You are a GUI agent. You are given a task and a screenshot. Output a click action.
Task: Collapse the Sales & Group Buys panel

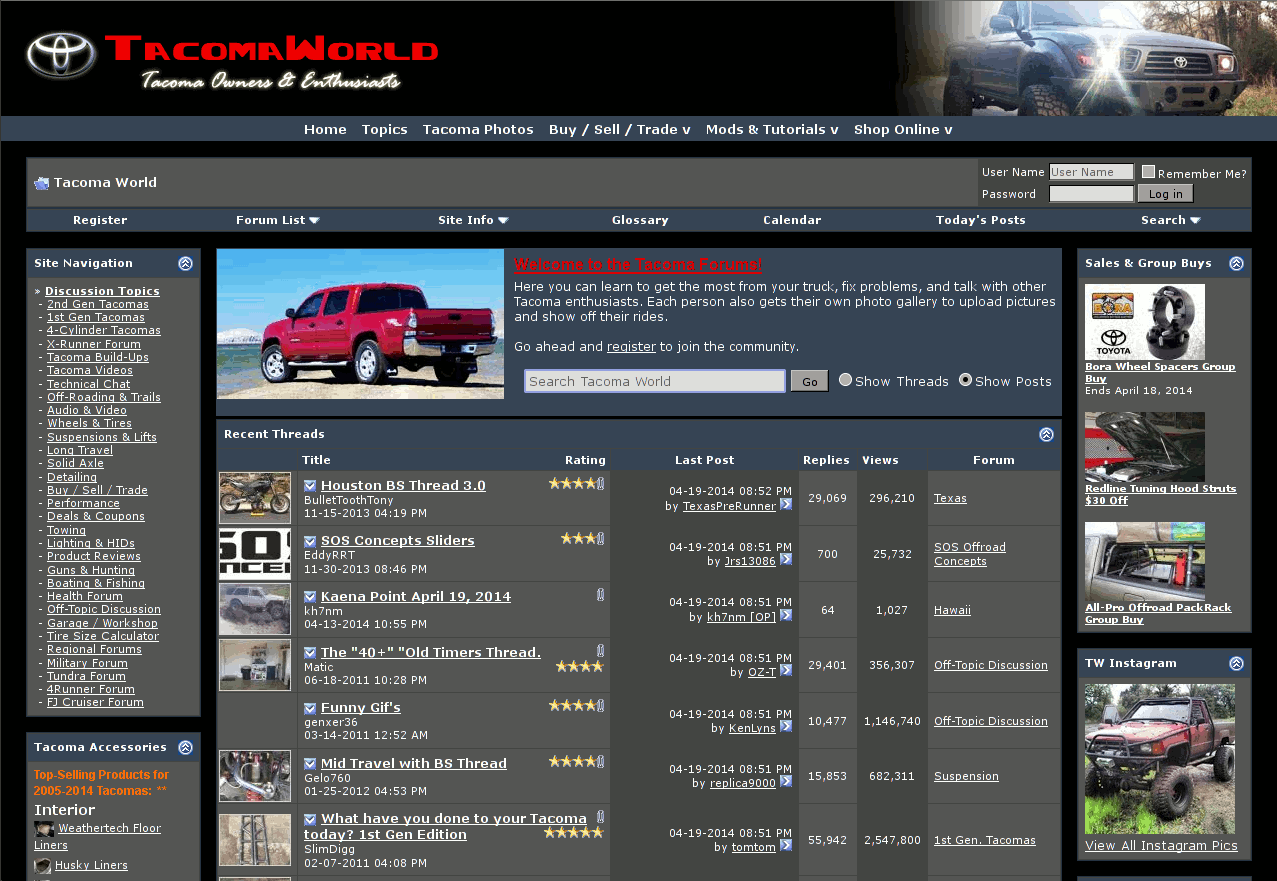click(1236, 263)
